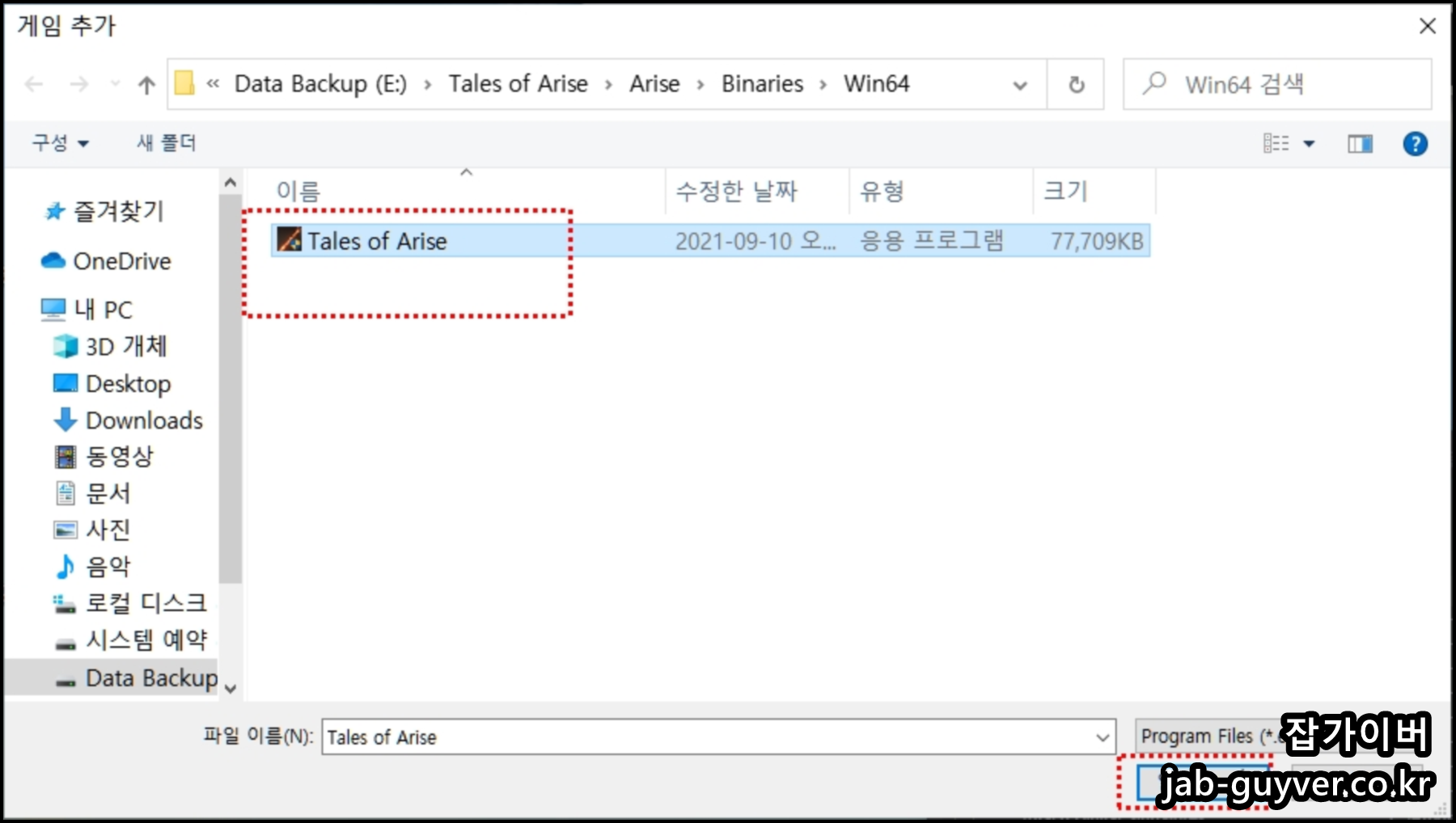Open OneDrive in navigation pane

[106, 261]
